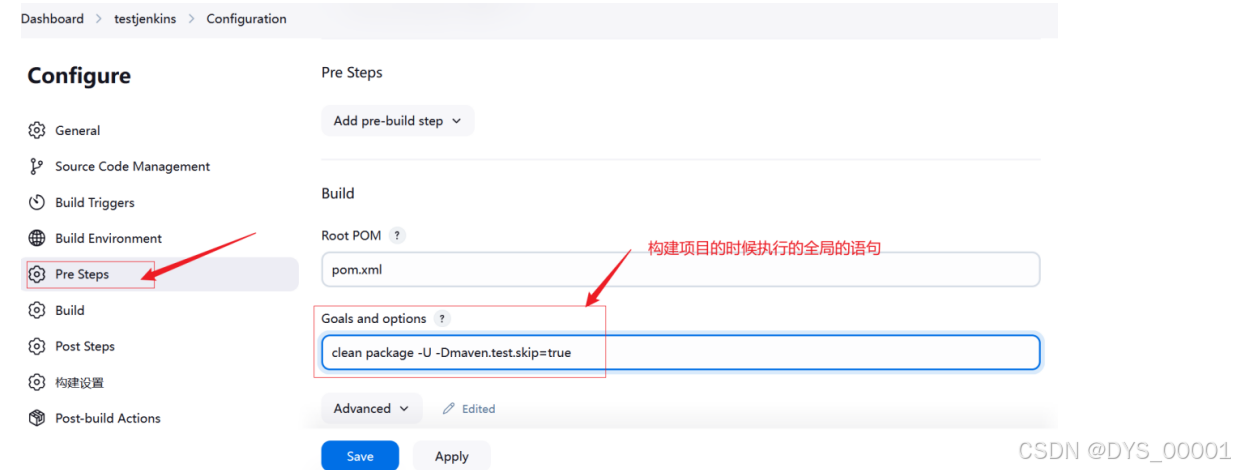Click the Goals and options input field
Screen dimensions: 1235x470
680,352
